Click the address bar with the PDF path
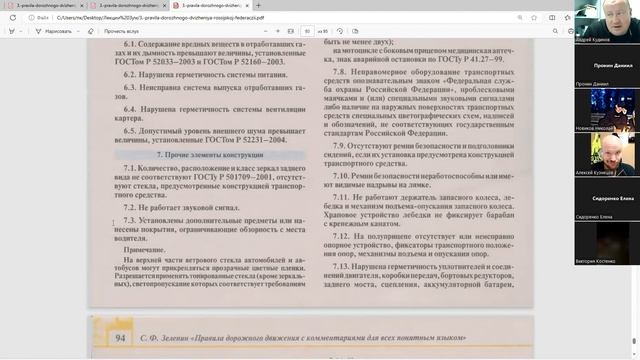The height and width of the screenshot is (360, 640). (x=160, y=18)
